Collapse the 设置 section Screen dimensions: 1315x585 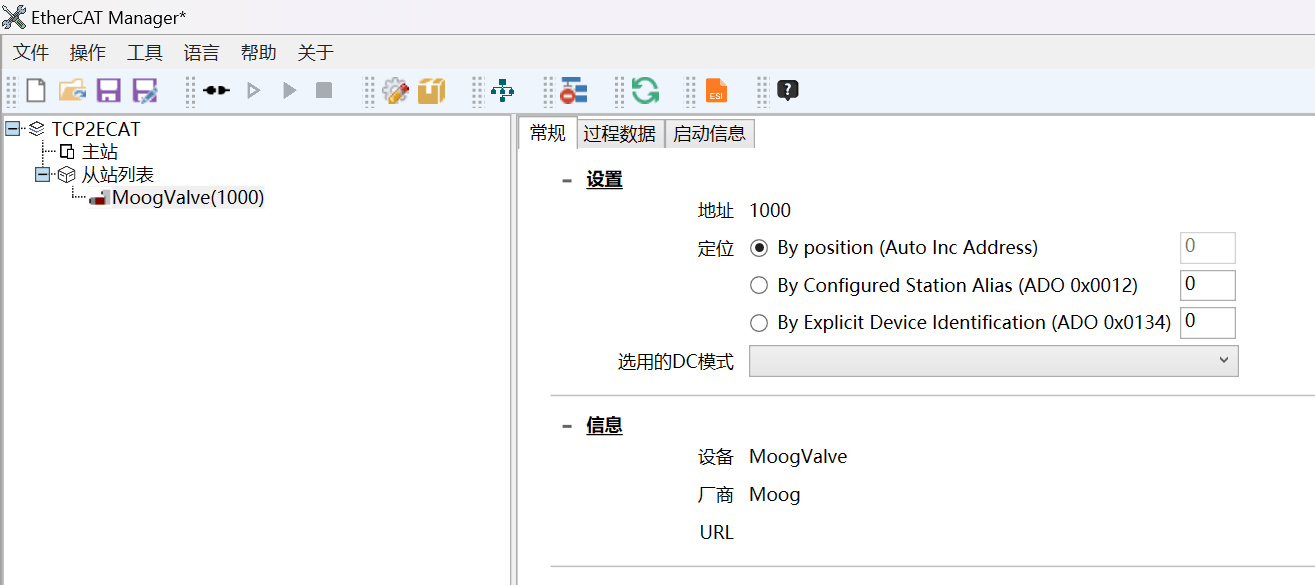(x=567, y=181)
